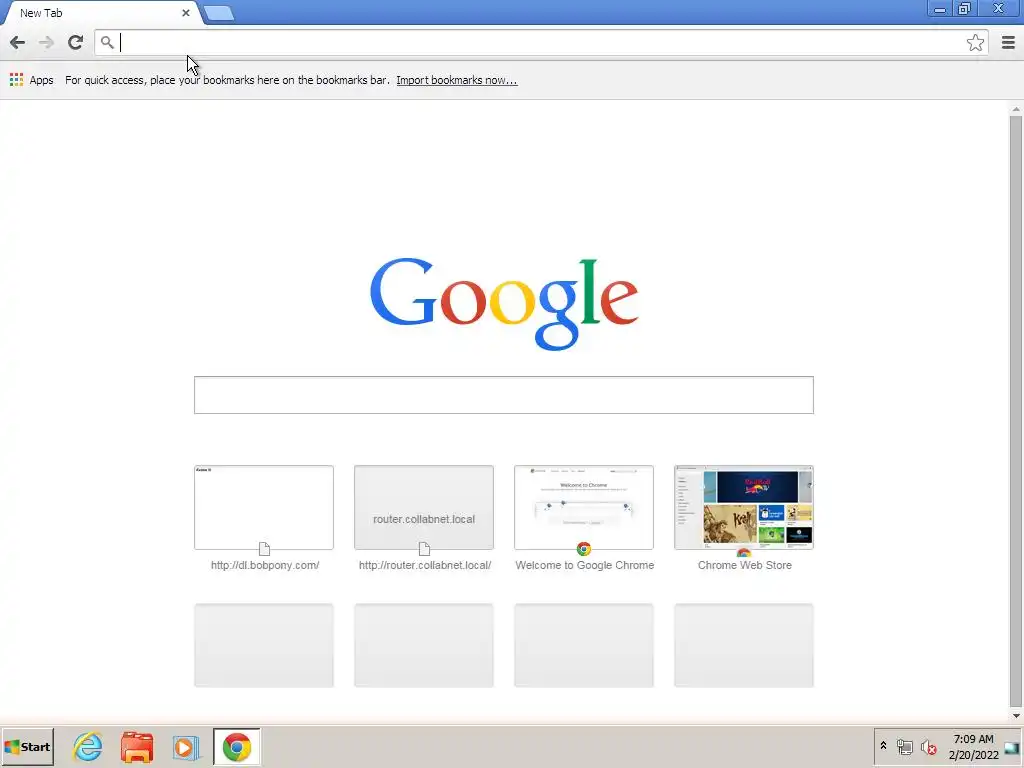
Task: Bookmark this page with the star icon
Action: (x=975, y=42)
